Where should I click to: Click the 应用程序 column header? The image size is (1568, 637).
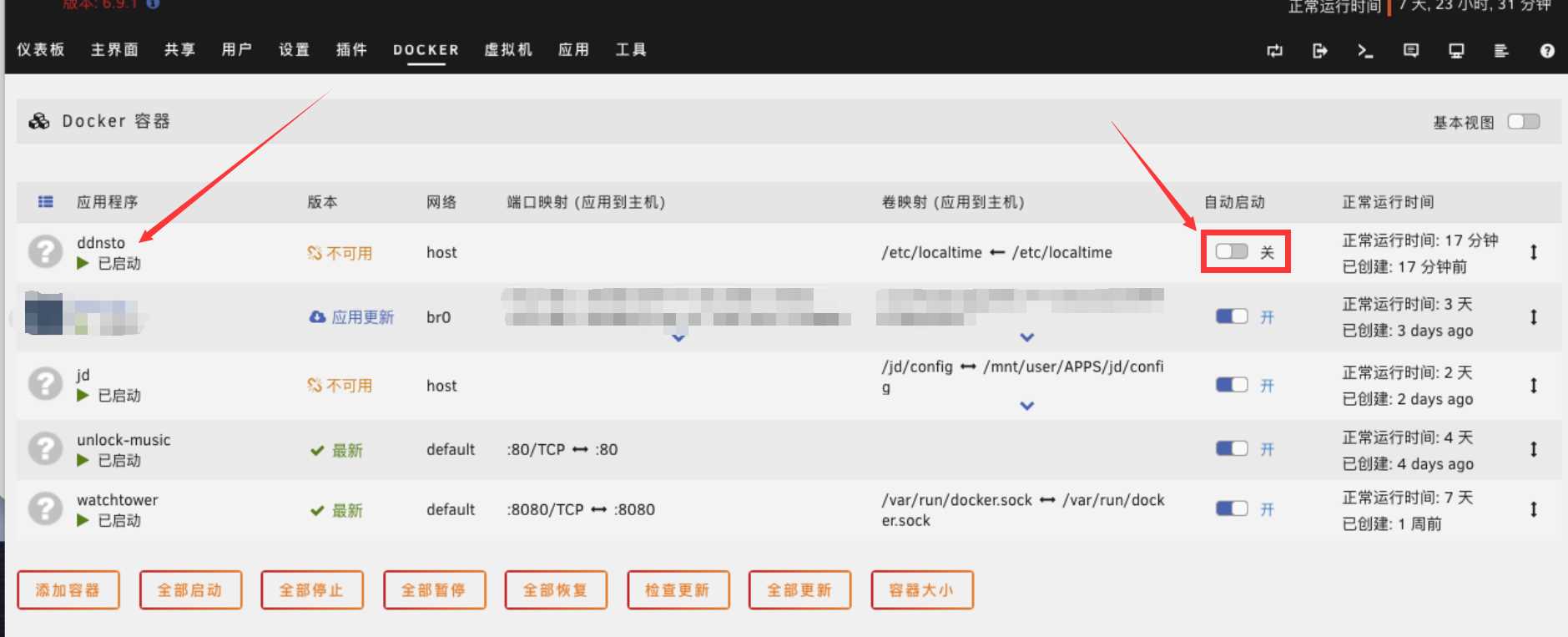pyautogui.click(x=108, y=202)
